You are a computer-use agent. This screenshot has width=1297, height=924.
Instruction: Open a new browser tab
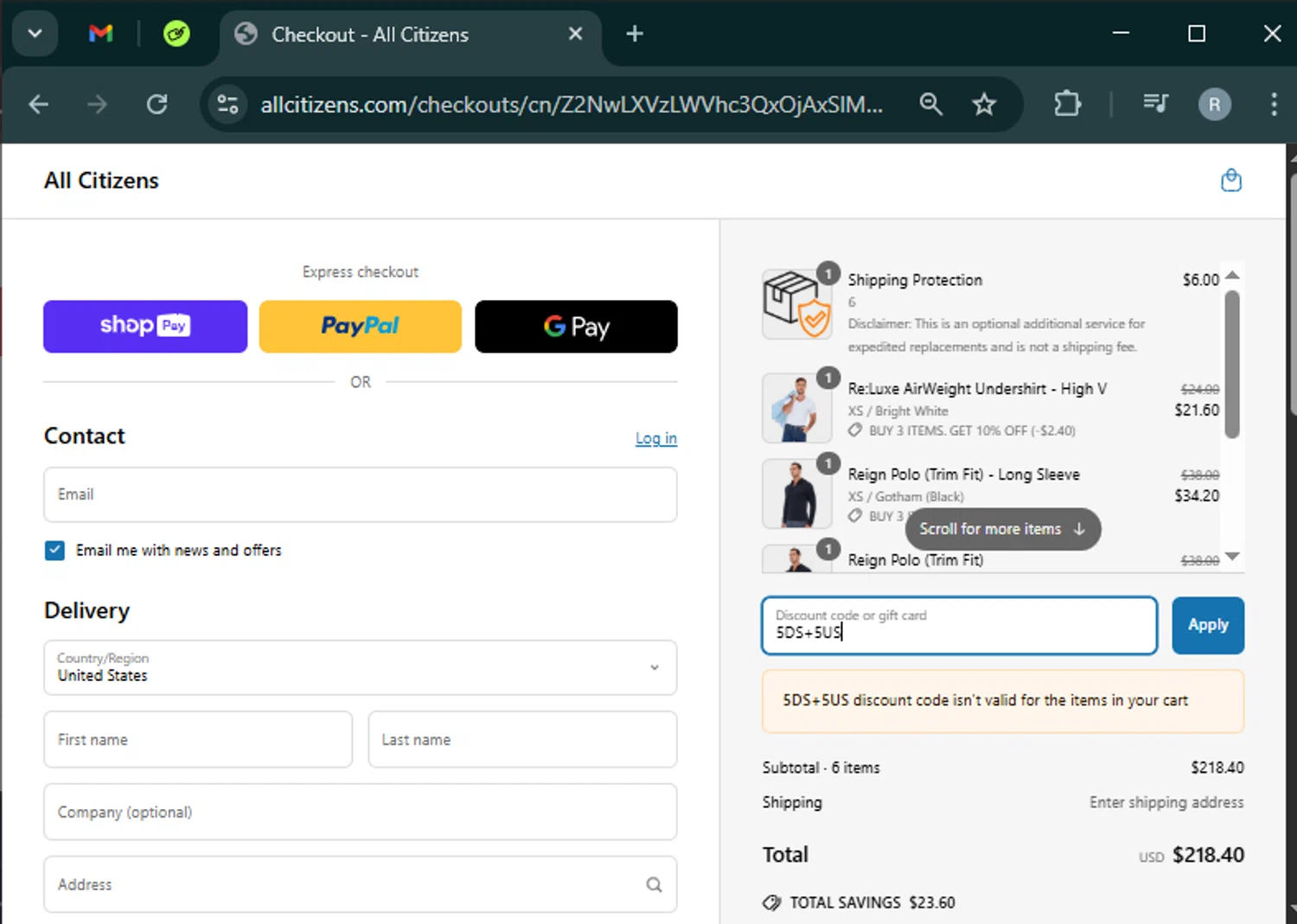(635, 34)
